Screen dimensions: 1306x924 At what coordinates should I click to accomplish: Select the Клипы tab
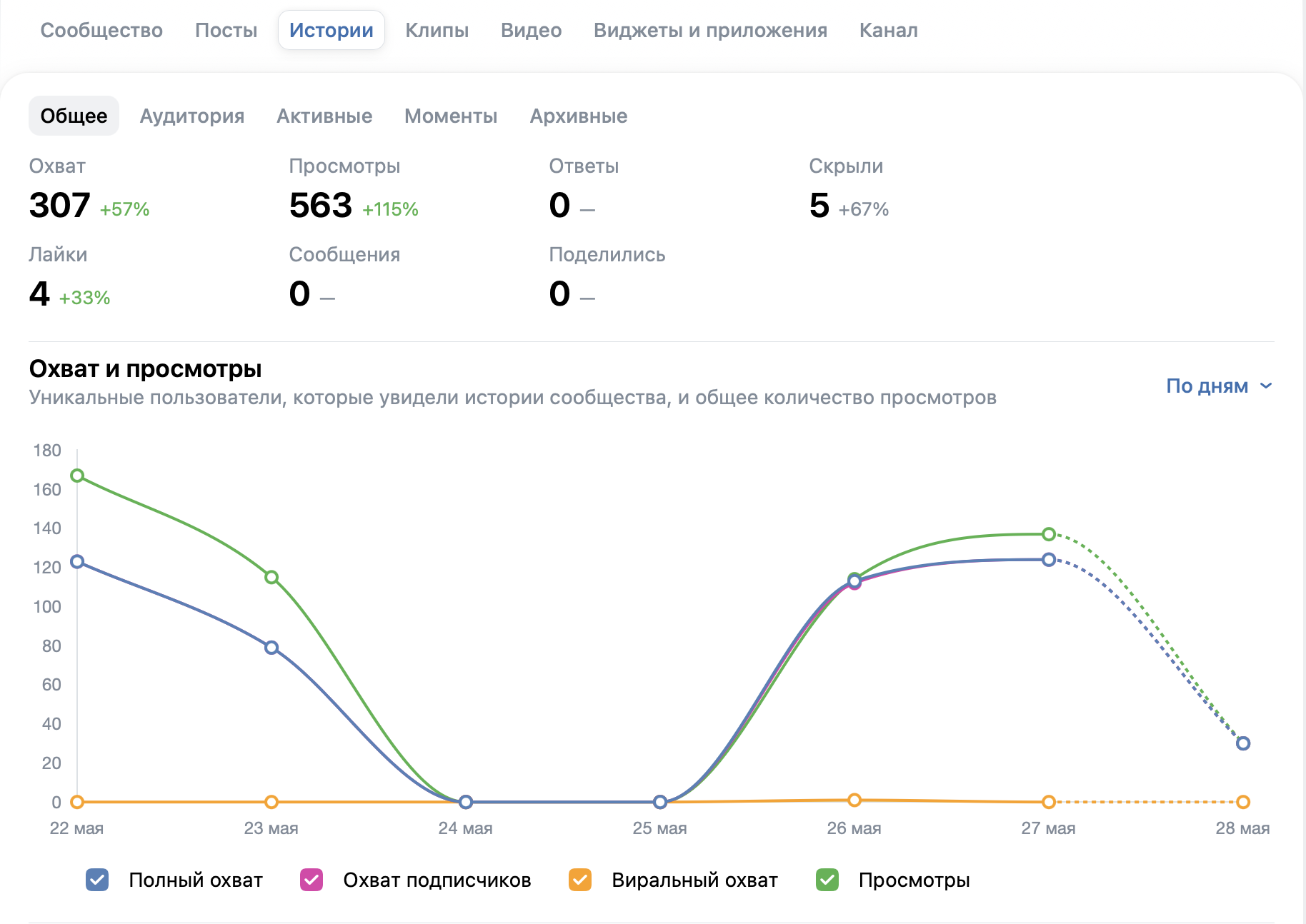(437, 30)
